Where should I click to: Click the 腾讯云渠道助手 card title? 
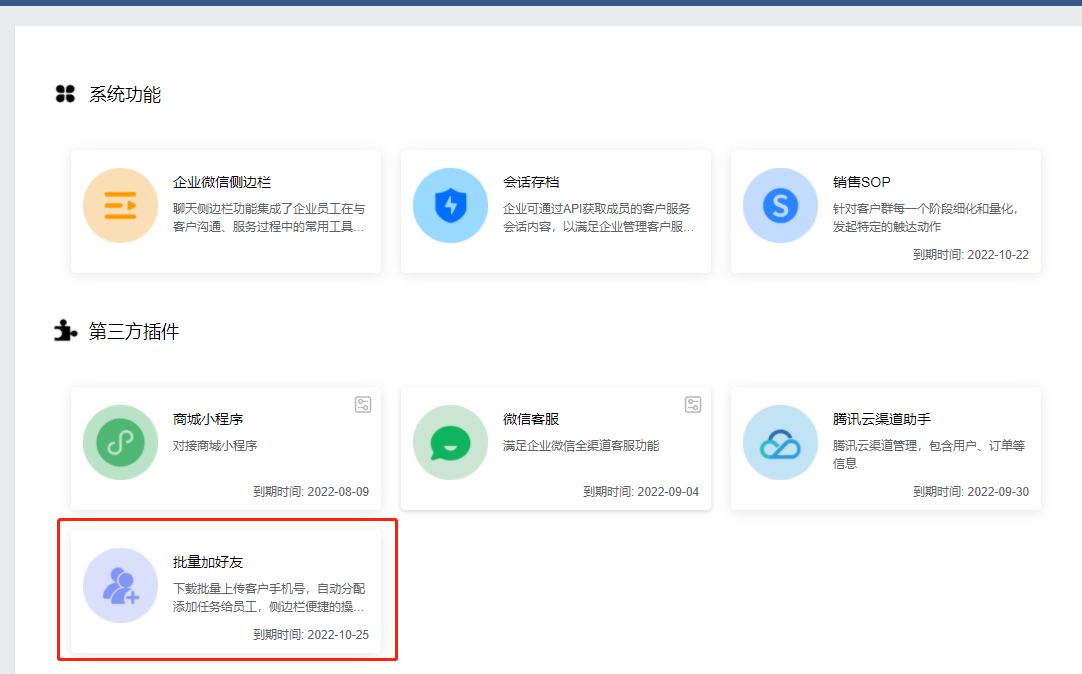[x=882, y=419]
